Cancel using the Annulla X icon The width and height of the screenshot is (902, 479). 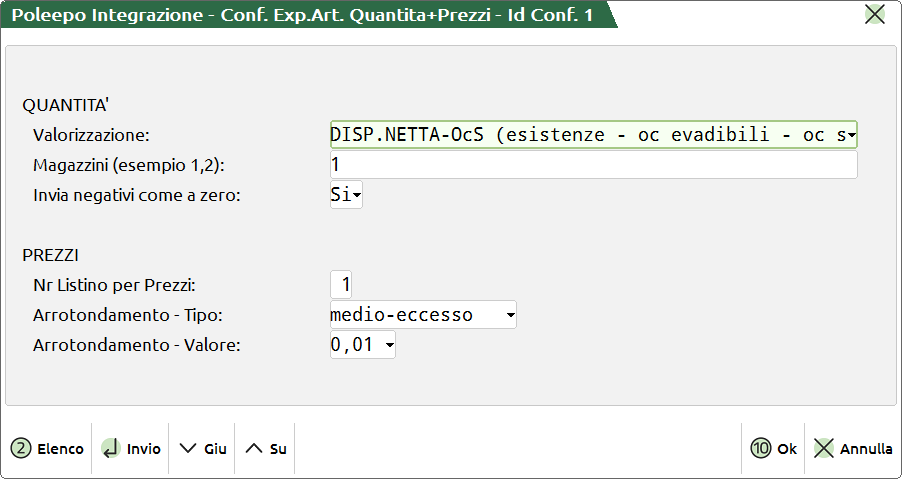click(824, 449)
